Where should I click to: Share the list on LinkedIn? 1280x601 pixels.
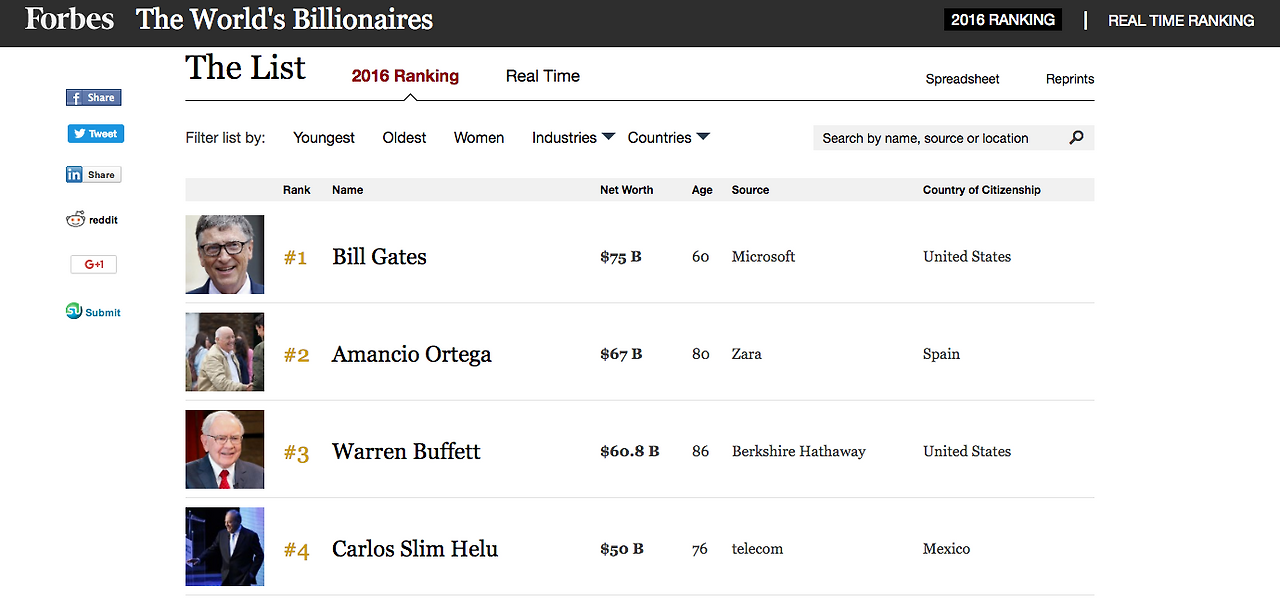click(92, 175)
